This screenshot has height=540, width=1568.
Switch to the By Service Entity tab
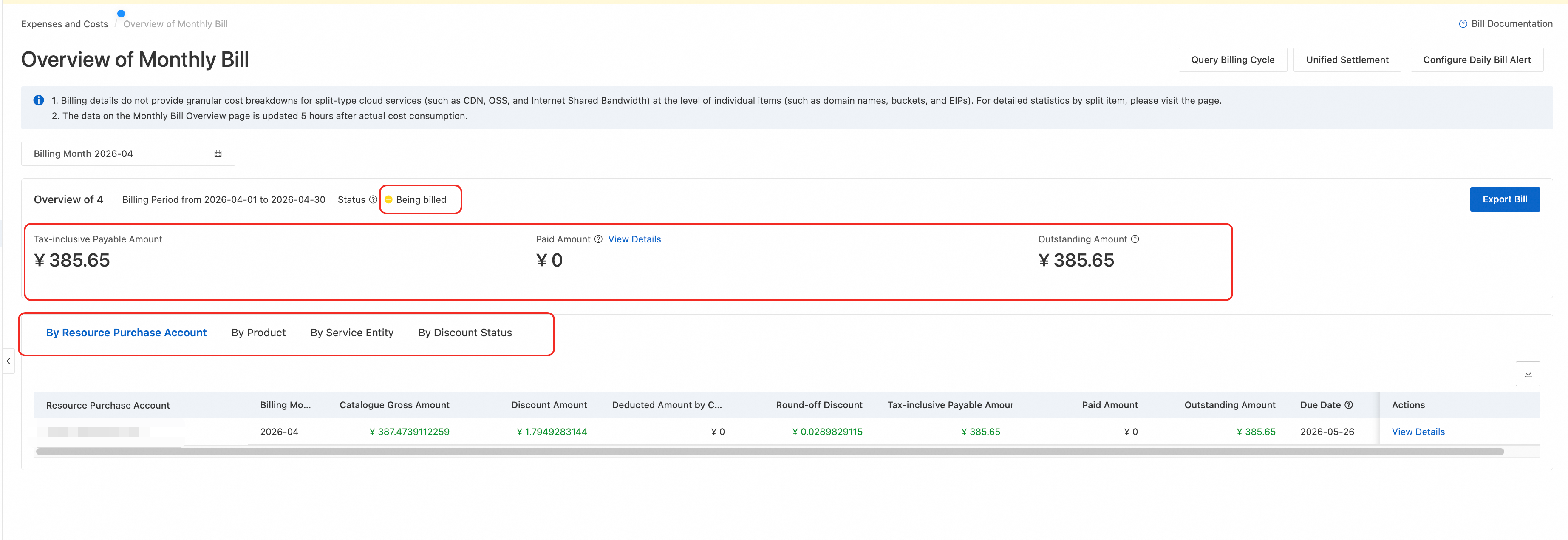point(352,333)
